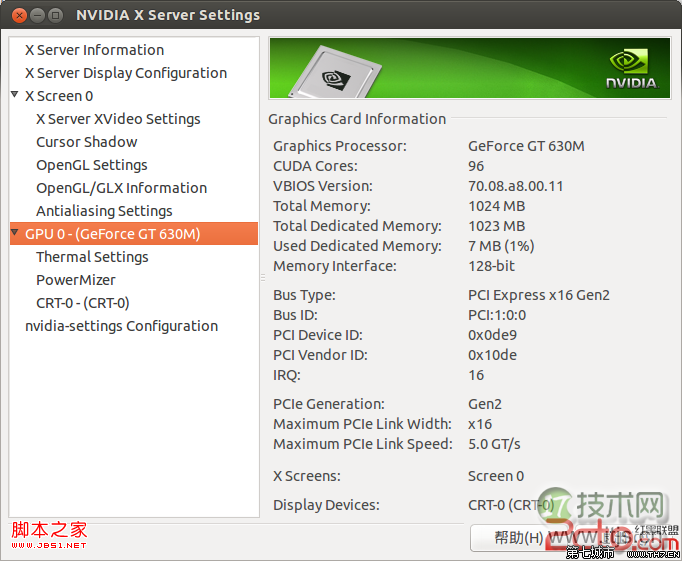Maximize the settings window
This screenshot has width=682, height=561.
click(55, 15)
